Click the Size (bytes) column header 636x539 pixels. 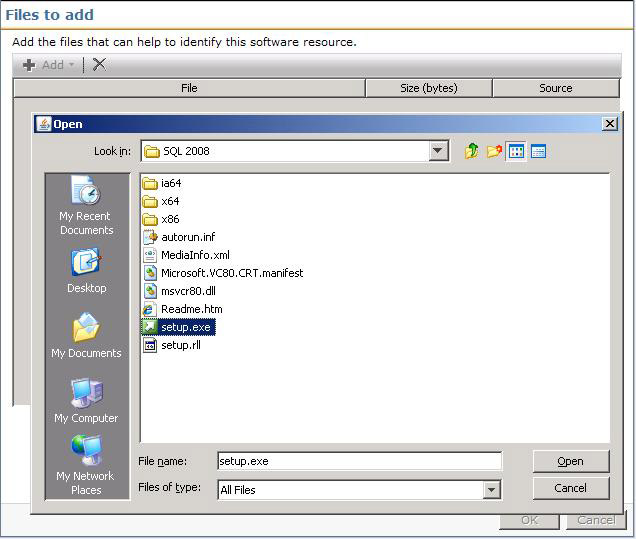(x=429, y=88)
